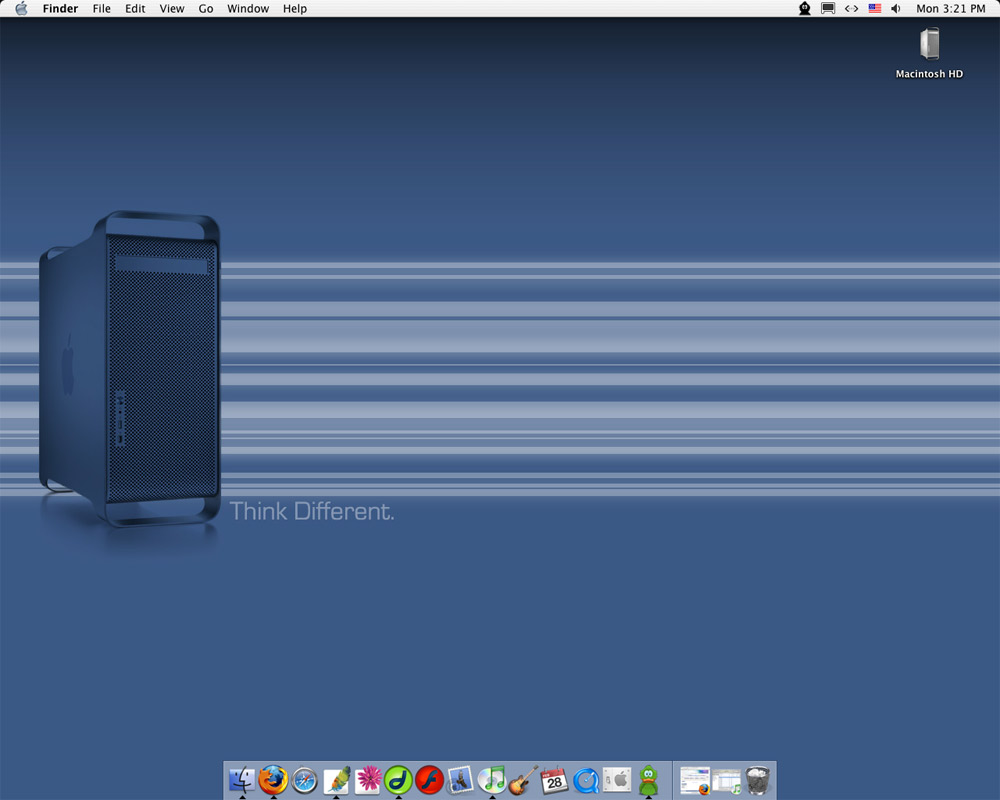This screenshot has height=800, width=1000.
Task: Open the Edit menu
Action: click(135, 8)
